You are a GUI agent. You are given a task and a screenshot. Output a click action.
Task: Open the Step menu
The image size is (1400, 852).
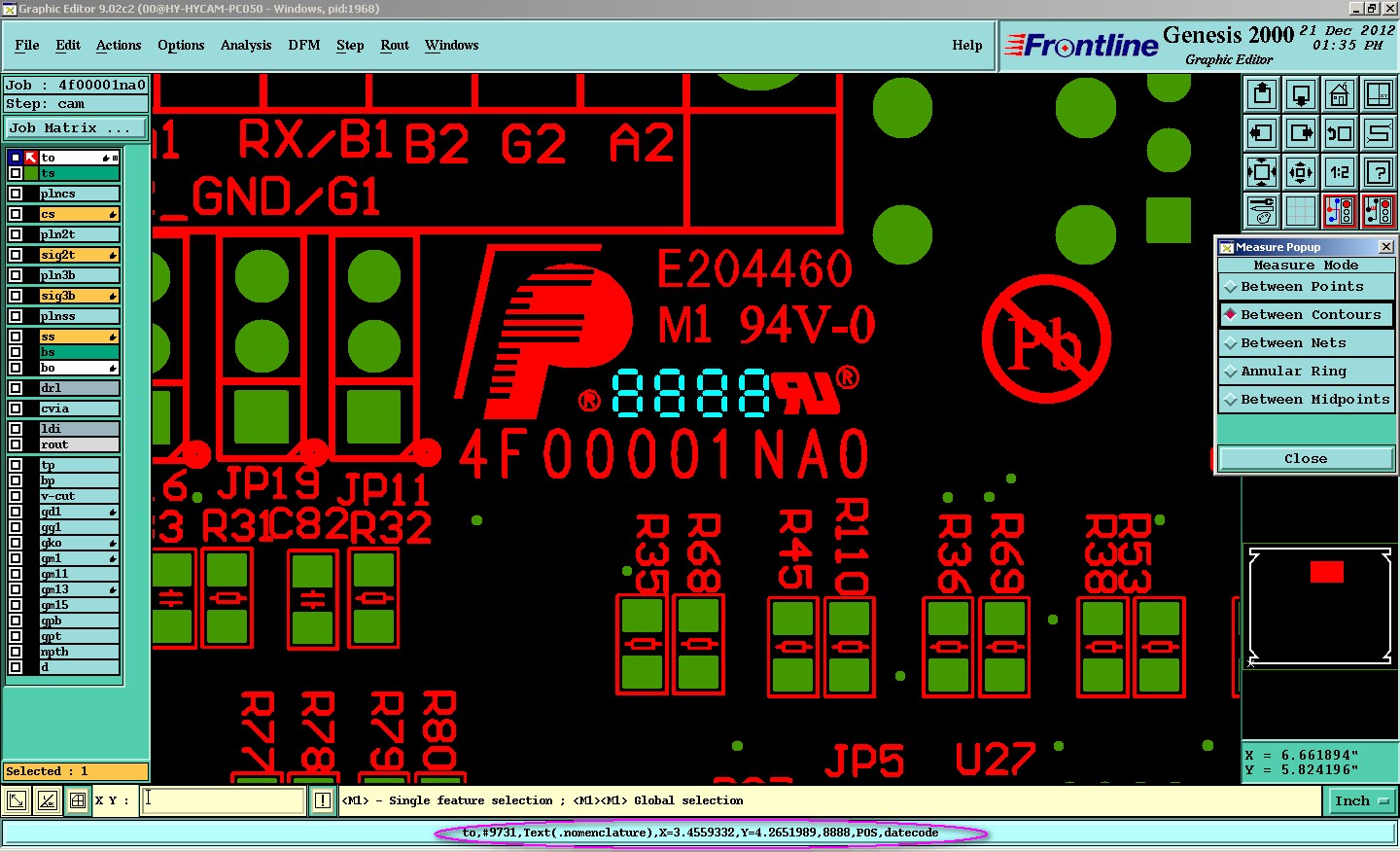click(x=350, y=46)
